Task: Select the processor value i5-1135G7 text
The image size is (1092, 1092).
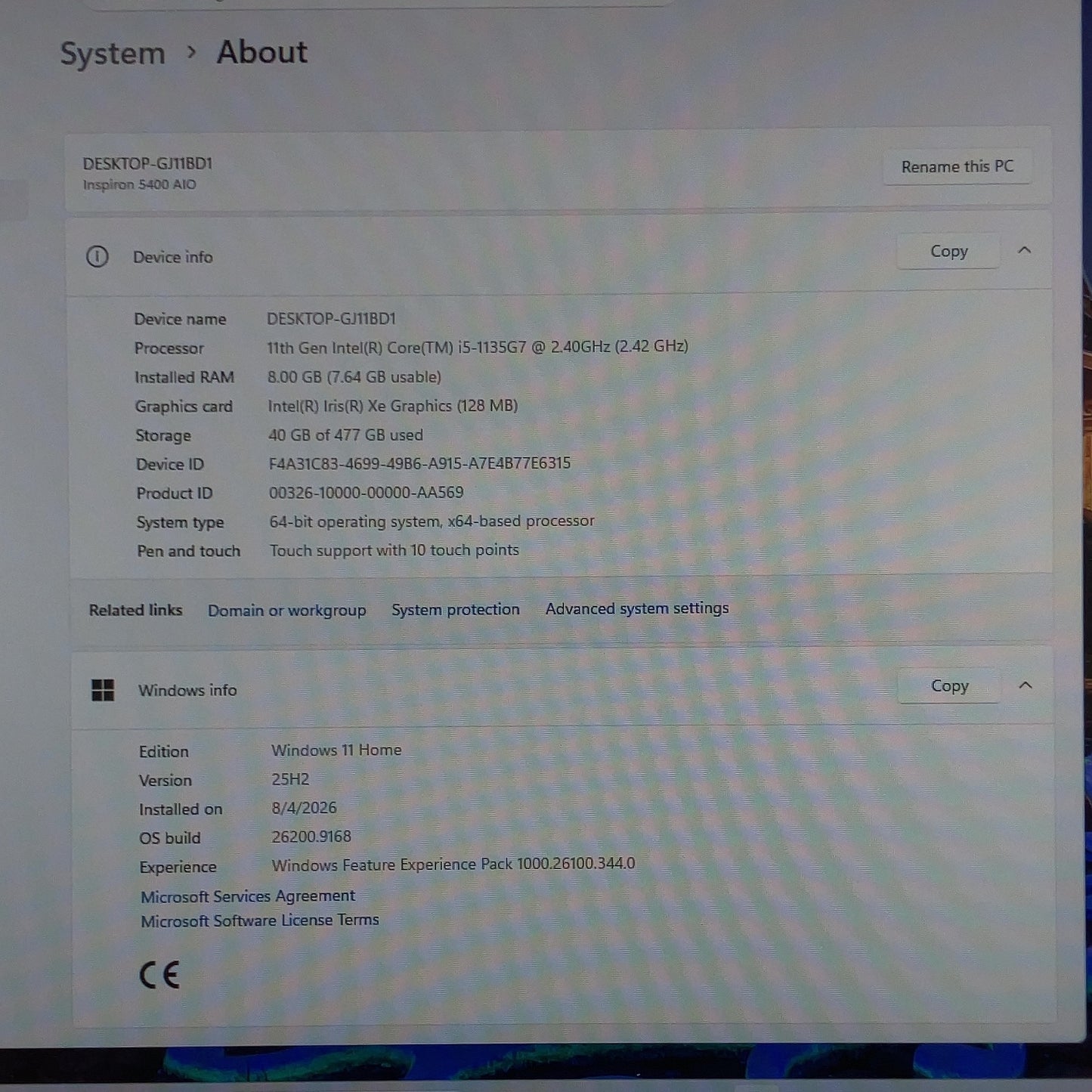Action: [478, 347]
